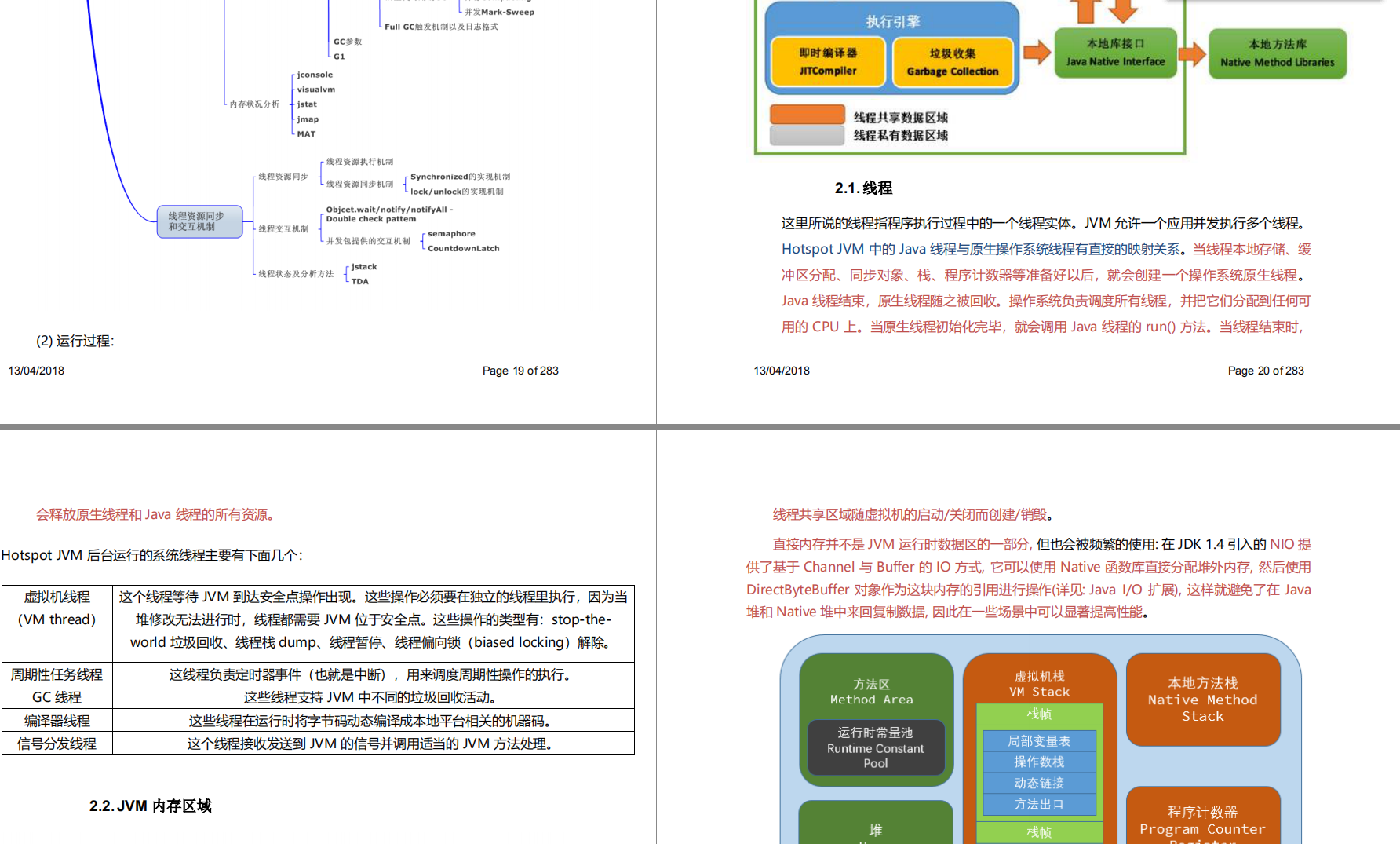Click the gray 线程私有数据区域 legend swatch

click(808, 135)
